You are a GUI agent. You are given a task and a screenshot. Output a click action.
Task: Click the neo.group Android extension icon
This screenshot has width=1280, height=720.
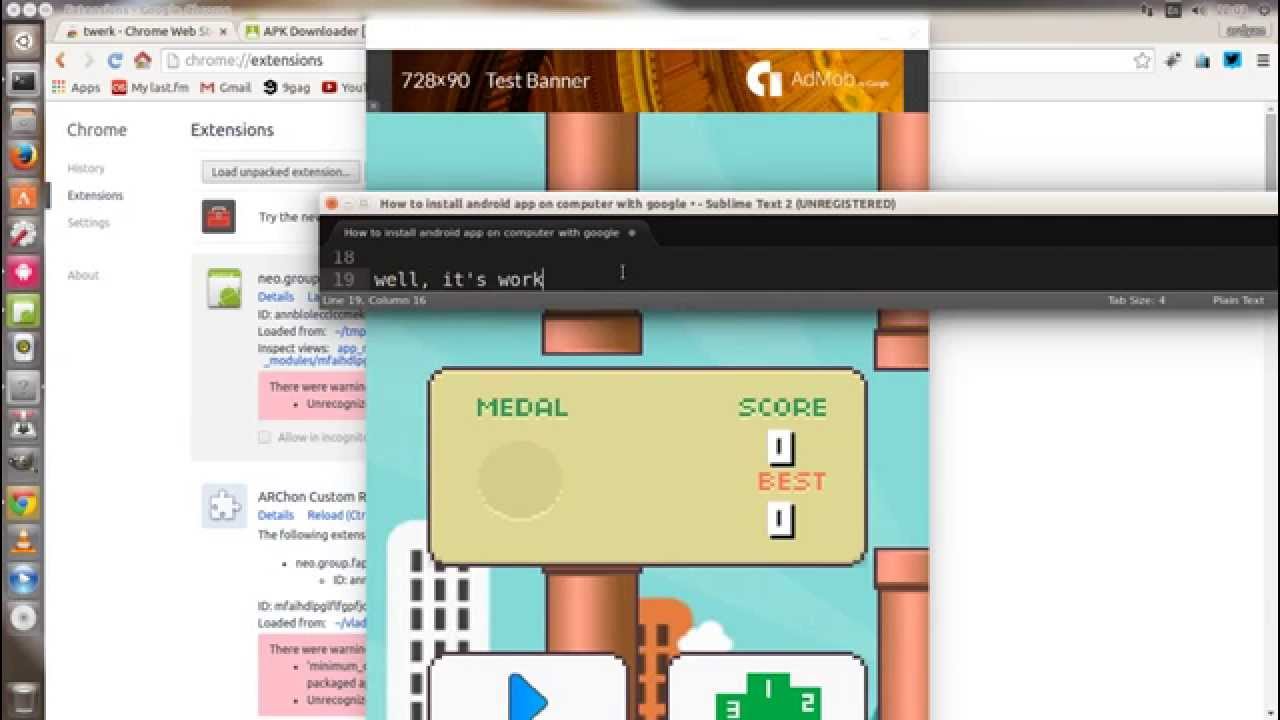[x=224, y=287]
